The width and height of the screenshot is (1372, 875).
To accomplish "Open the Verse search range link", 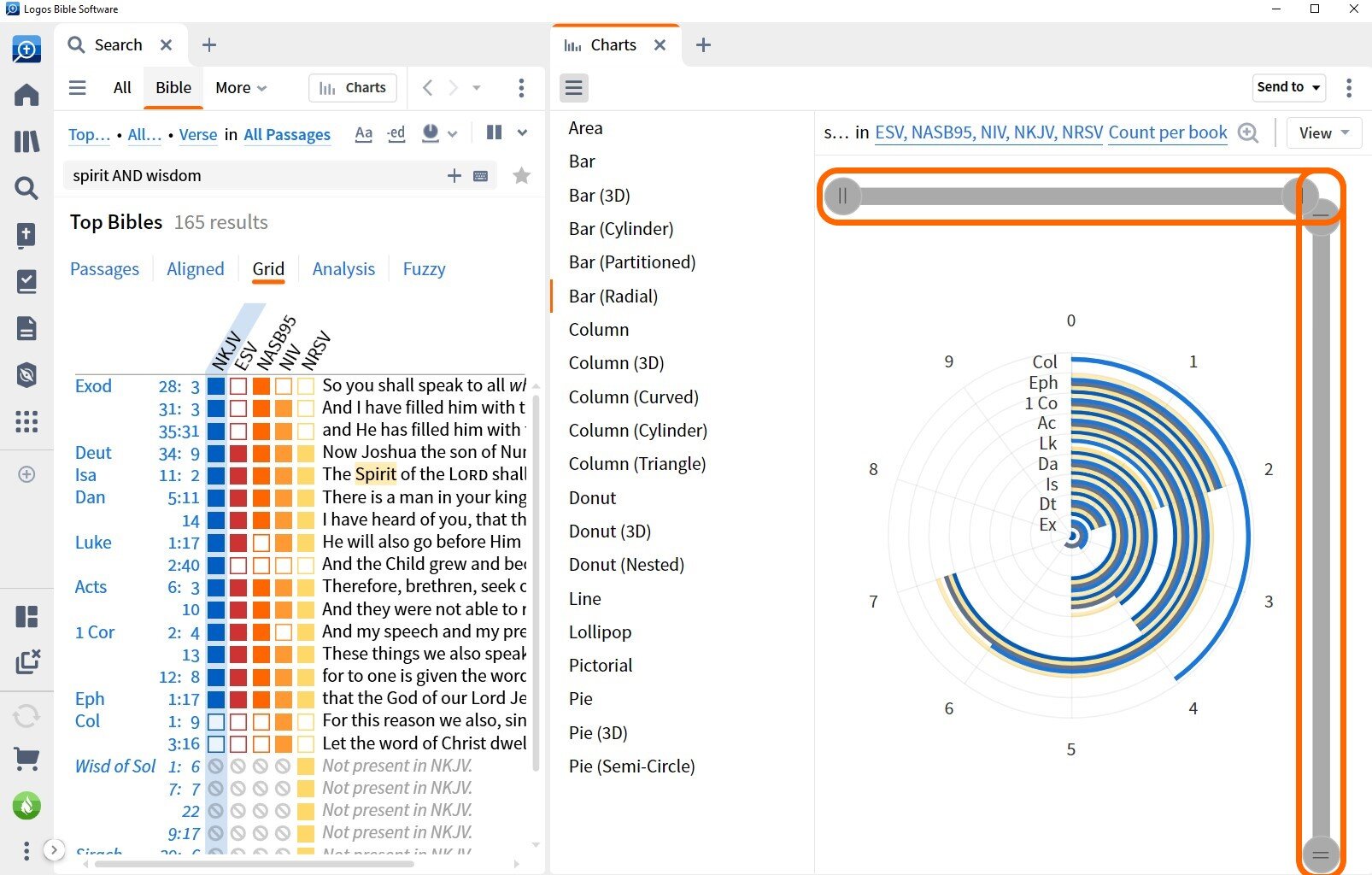I will pyautogui.click(x=198, y=134).
